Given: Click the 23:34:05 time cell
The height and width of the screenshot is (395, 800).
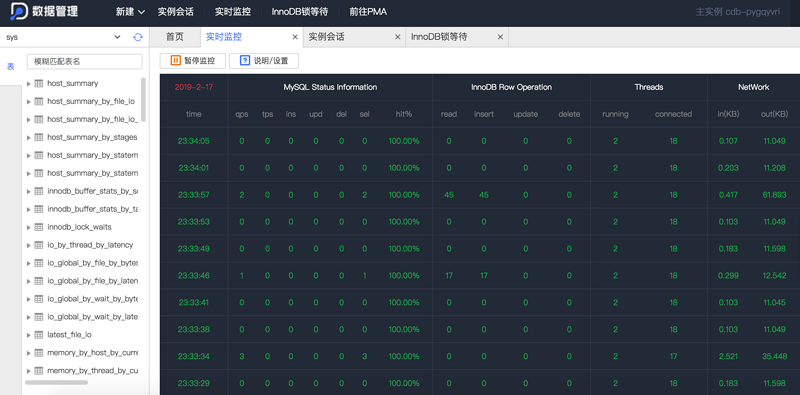Looking at the screenshot, I should click(x=194, y=141).
